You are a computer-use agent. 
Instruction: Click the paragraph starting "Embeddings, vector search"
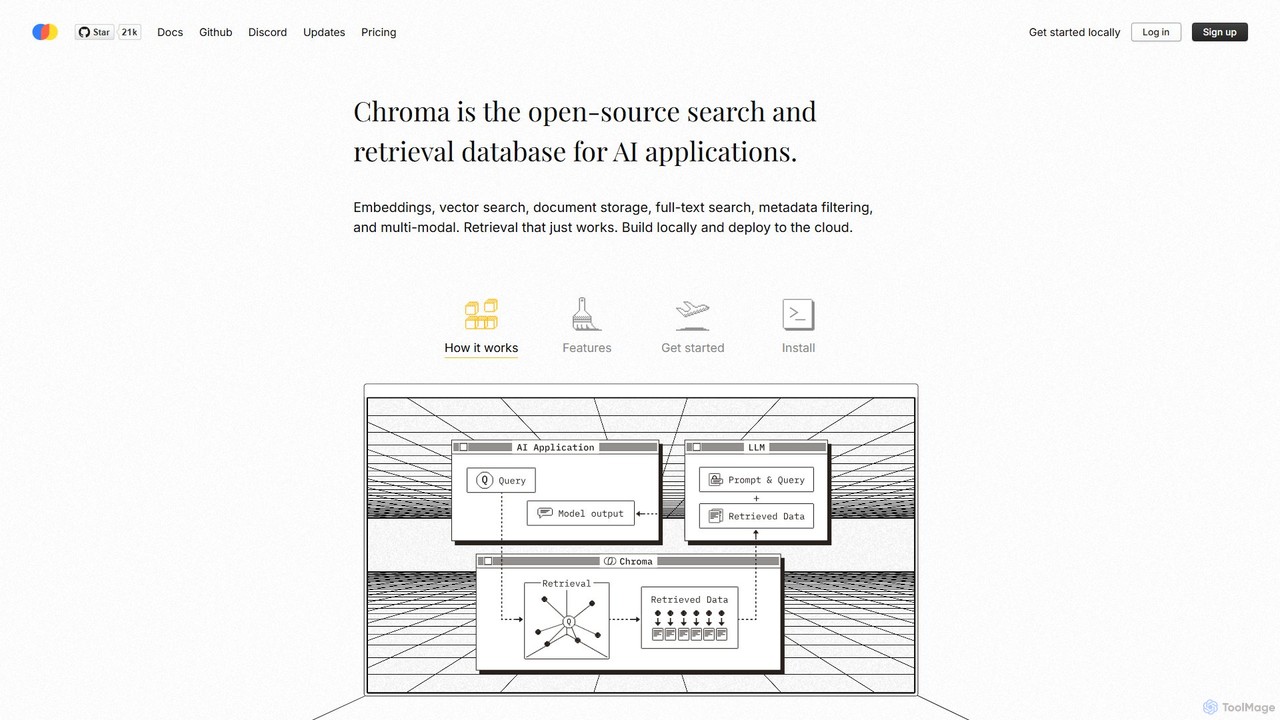[x=613, y=217]
